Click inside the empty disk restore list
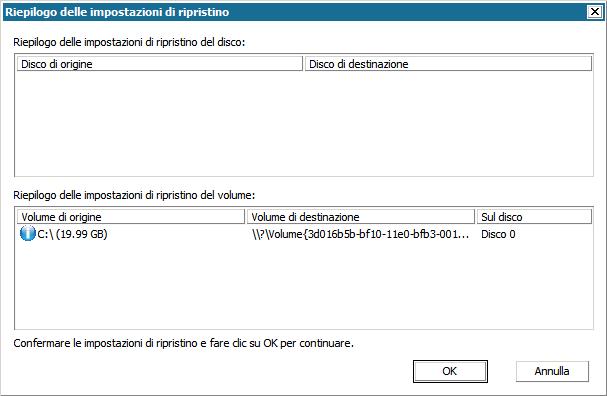The width and height of the screenshot is (607, 396). [x=304, y=123]
